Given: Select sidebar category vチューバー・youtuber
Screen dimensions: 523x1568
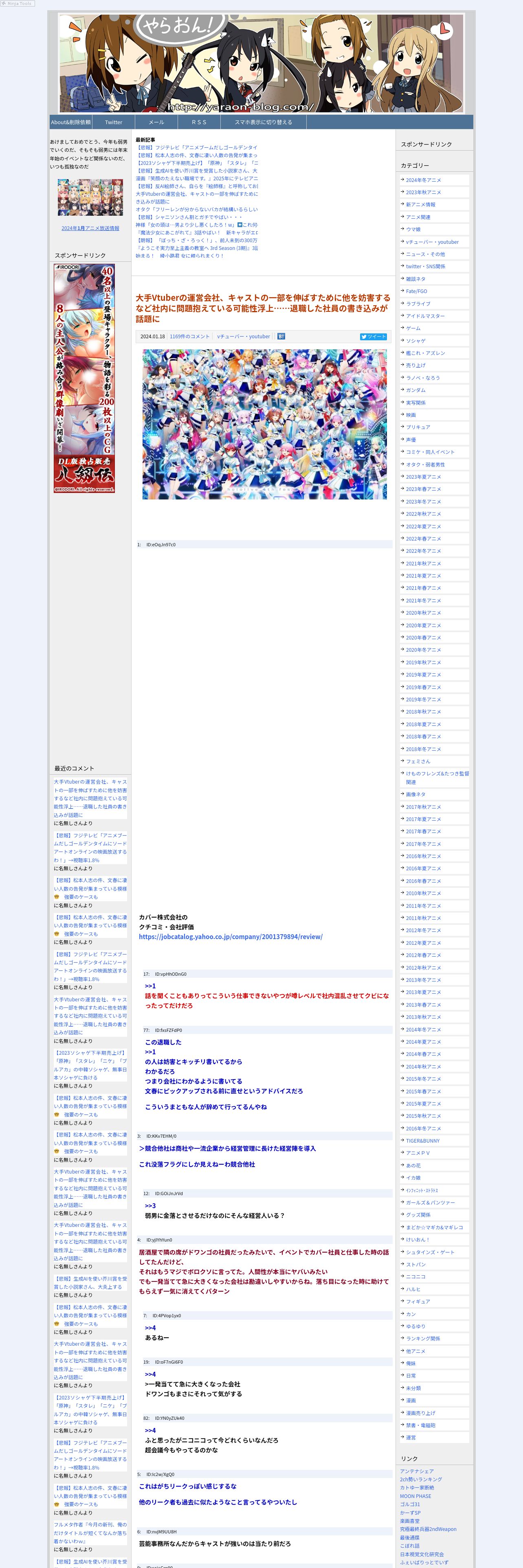Looking at the screenshot, I should pyautogui.click(x=432, y=242).
